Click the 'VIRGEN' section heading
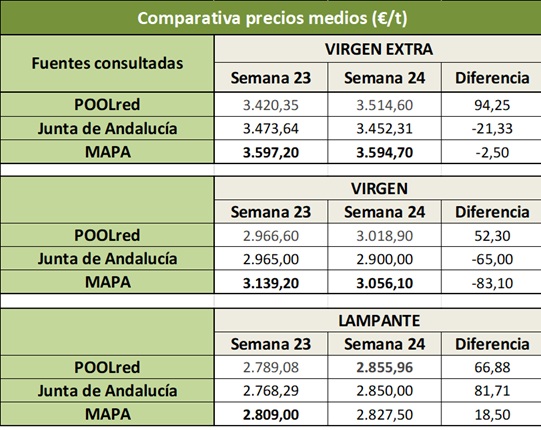Viewport: 541px width, 430px height. [378, 188]
